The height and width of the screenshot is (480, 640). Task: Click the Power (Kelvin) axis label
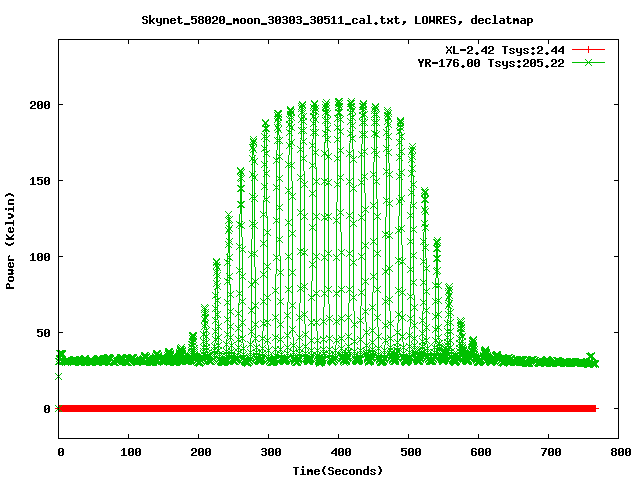pyautogui.click(x=10, y=241)
